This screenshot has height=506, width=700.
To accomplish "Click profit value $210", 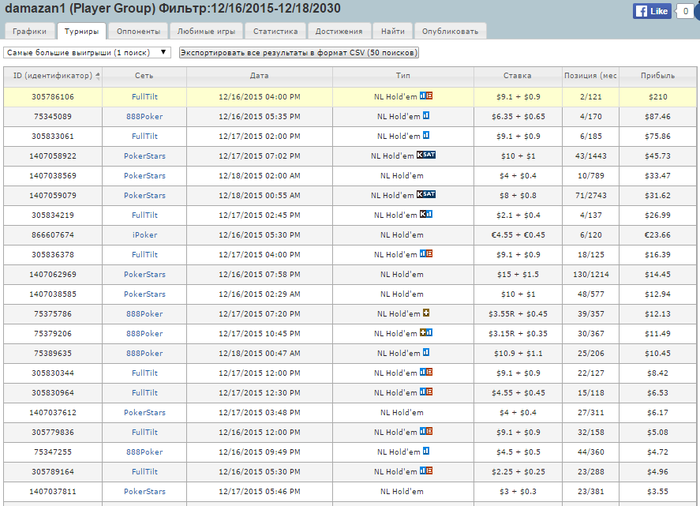I will click(658, 97).
